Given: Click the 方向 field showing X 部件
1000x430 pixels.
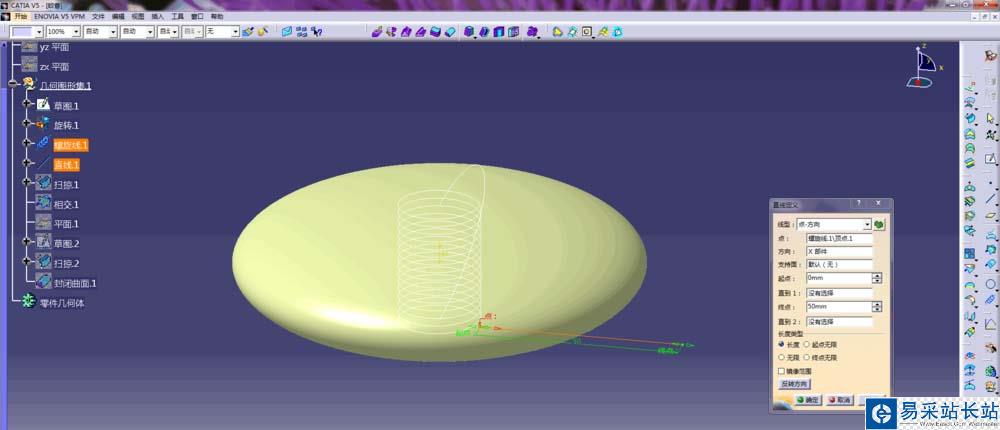Looking at the screenshot, I should [x=839, y=251].
